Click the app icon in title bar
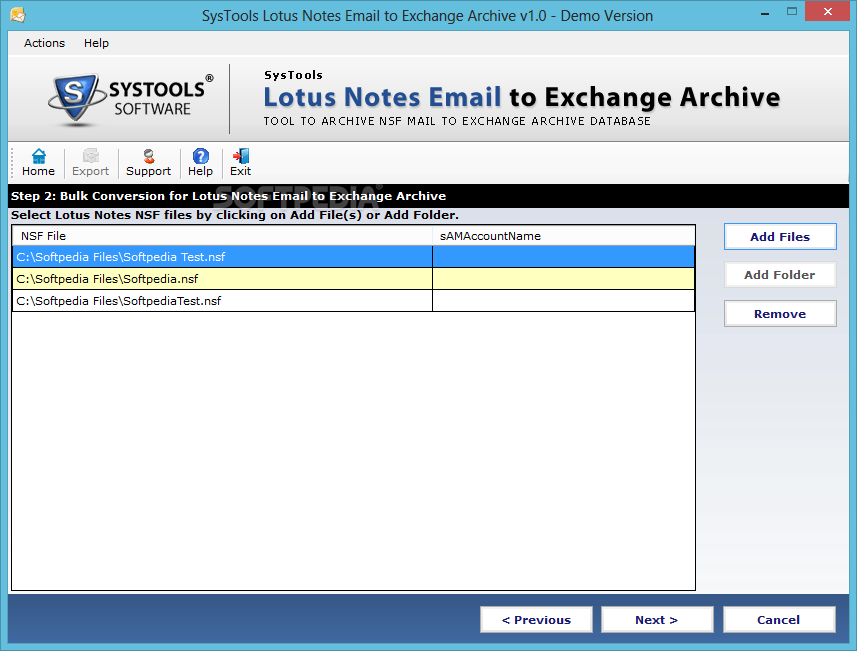 [17, 15]
